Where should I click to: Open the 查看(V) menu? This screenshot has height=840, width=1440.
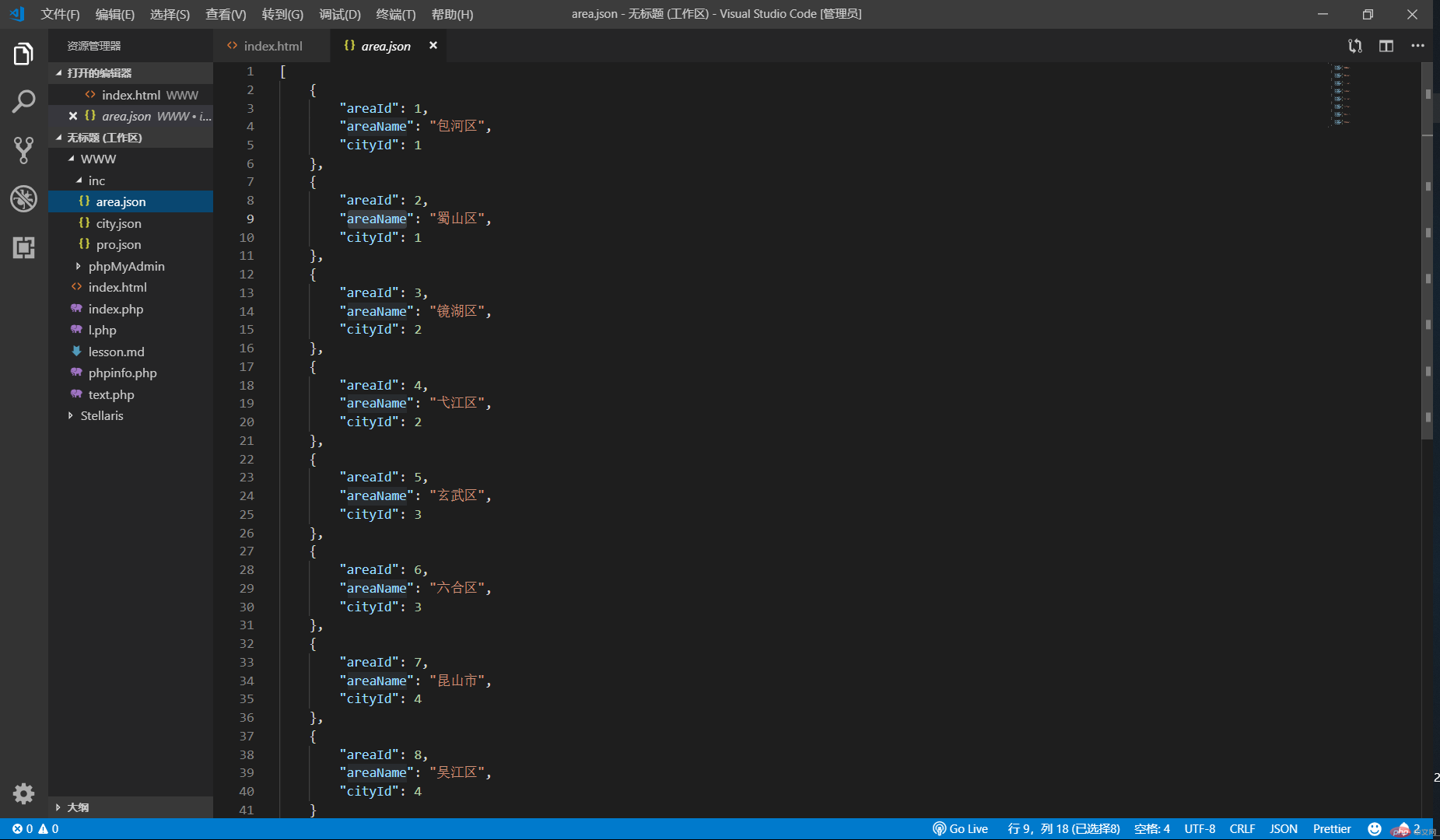pyautogui.click(x=226, y=14)
